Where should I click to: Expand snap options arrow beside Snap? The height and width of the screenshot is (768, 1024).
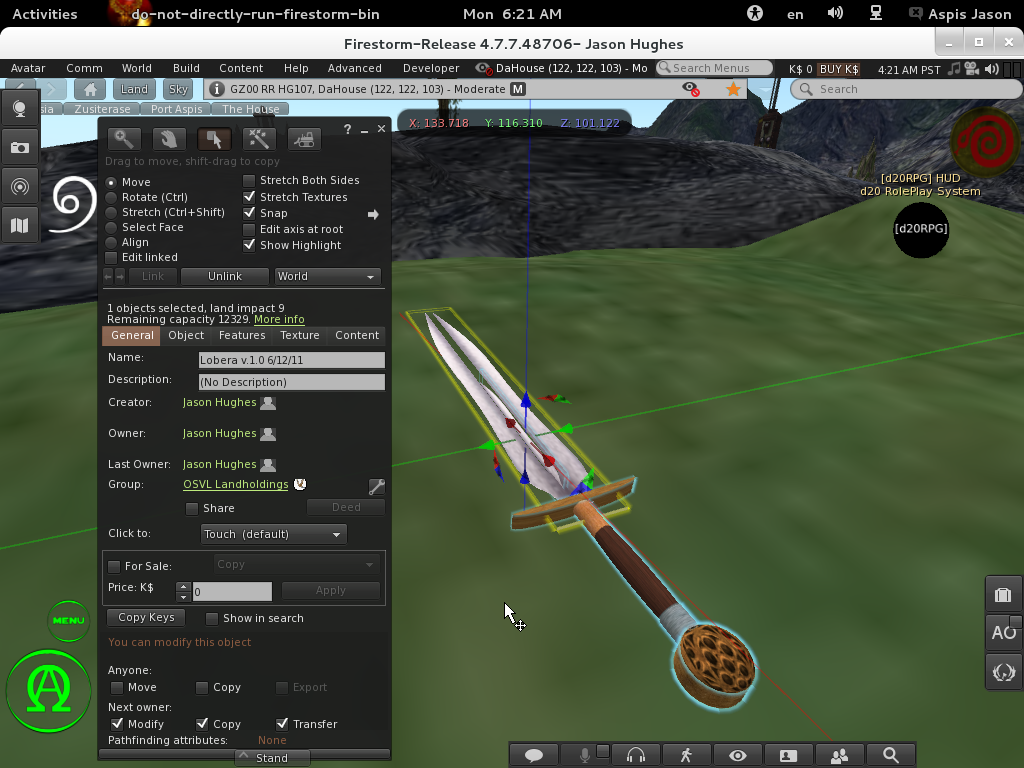coord(373,214)
